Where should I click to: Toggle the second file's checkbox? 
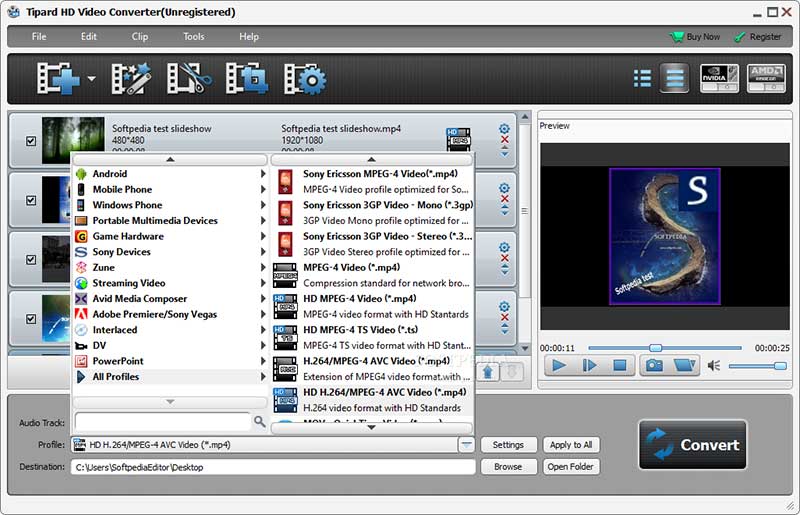pos(31,201)
